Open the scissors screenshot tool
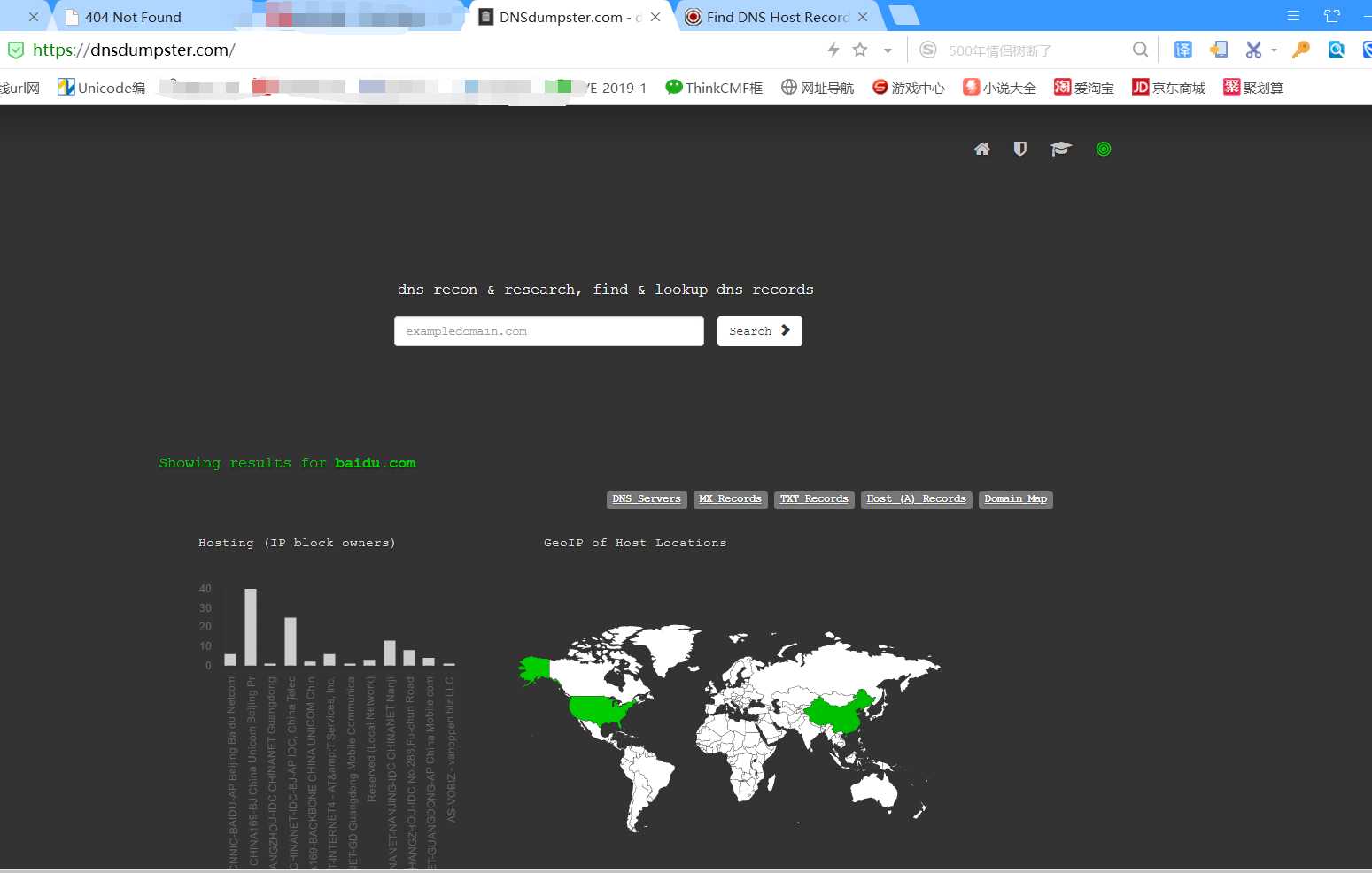This screenshot has height=873, width=1372. (x=1253, y=50)
